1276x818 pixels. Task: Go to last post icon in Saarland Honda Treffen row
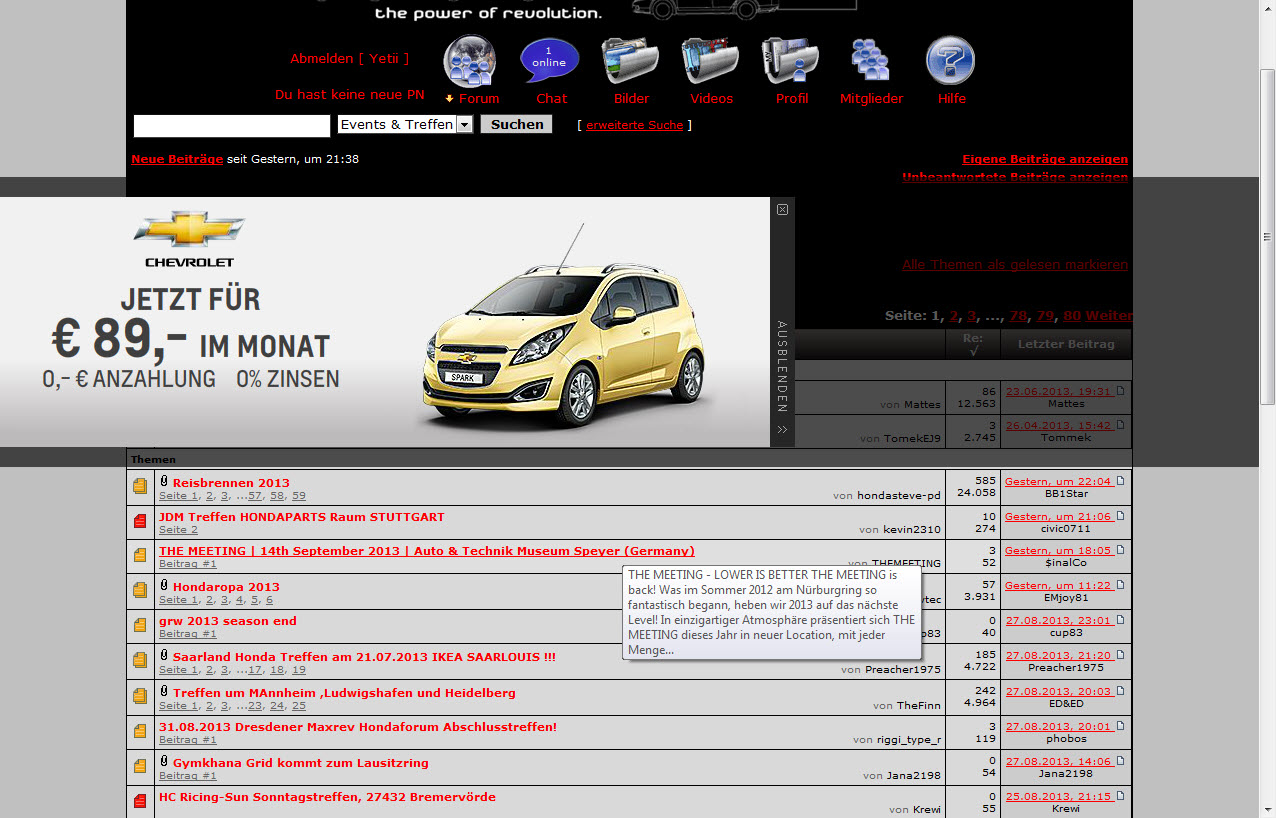pyautogui.click(x=1121, y=655)
